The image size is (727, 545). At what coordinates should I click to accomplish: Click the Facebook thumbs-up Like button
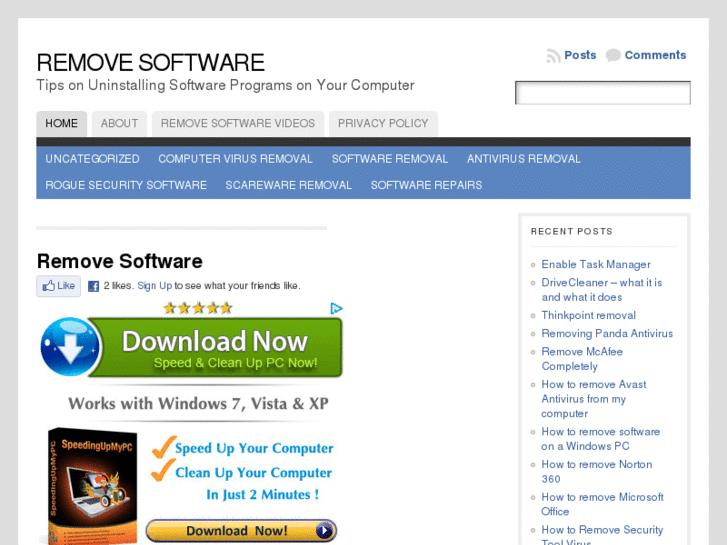[59, 286]
